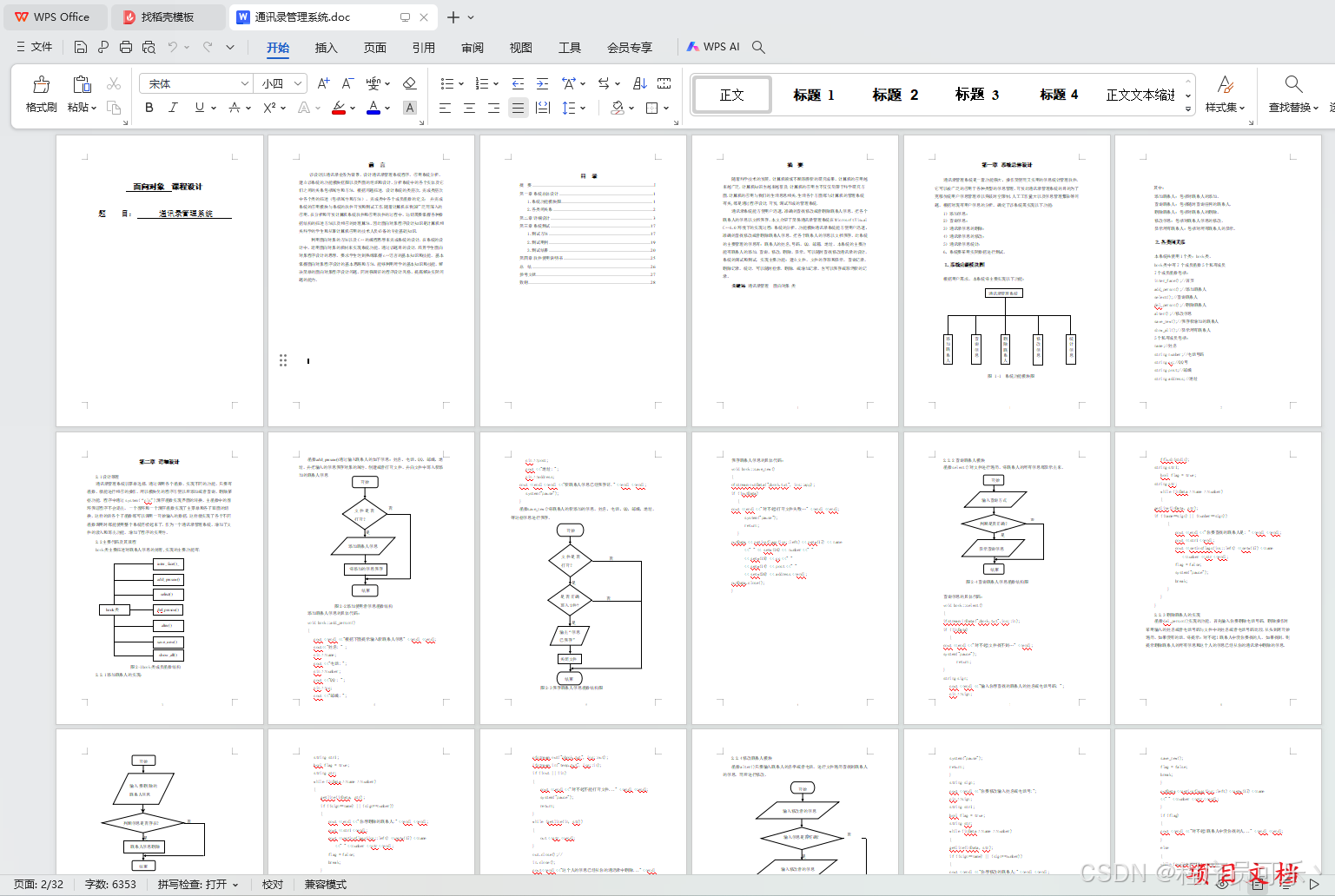Image resolution: width=1335 pixels, height=896 pixels.
Task: Expand the borders dropdown arrow
Action: pyautogui.click(x=666, y=109)
